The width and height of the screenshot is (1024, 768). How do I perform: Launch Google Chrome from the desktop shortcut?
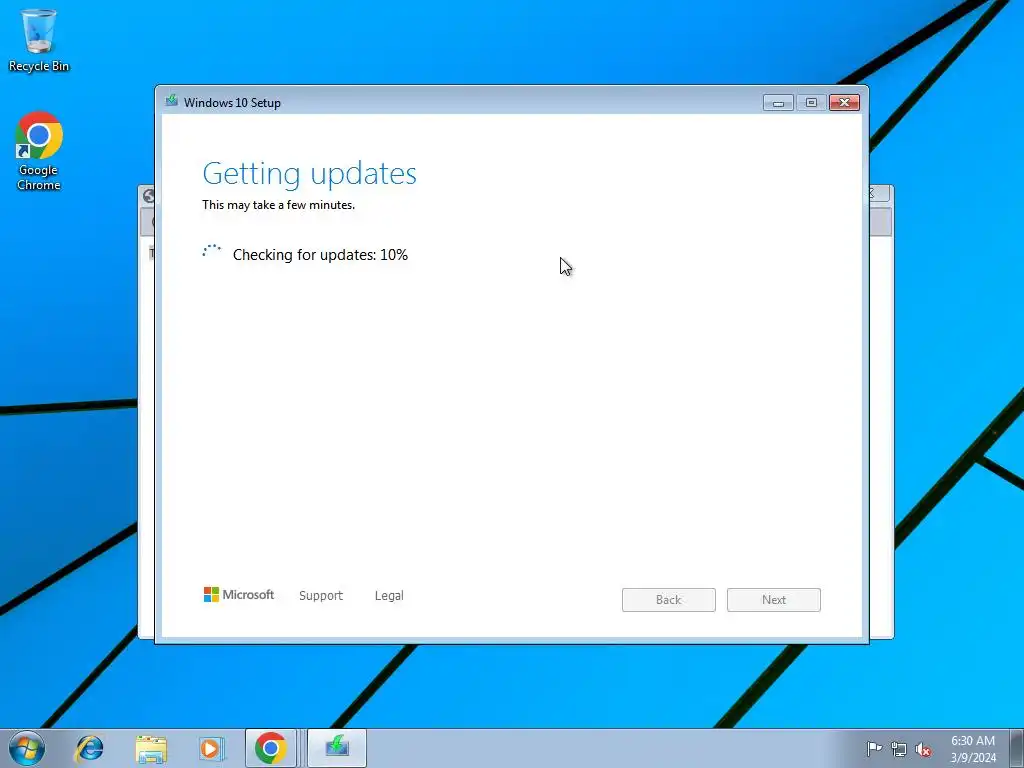(x=39, y=151)
